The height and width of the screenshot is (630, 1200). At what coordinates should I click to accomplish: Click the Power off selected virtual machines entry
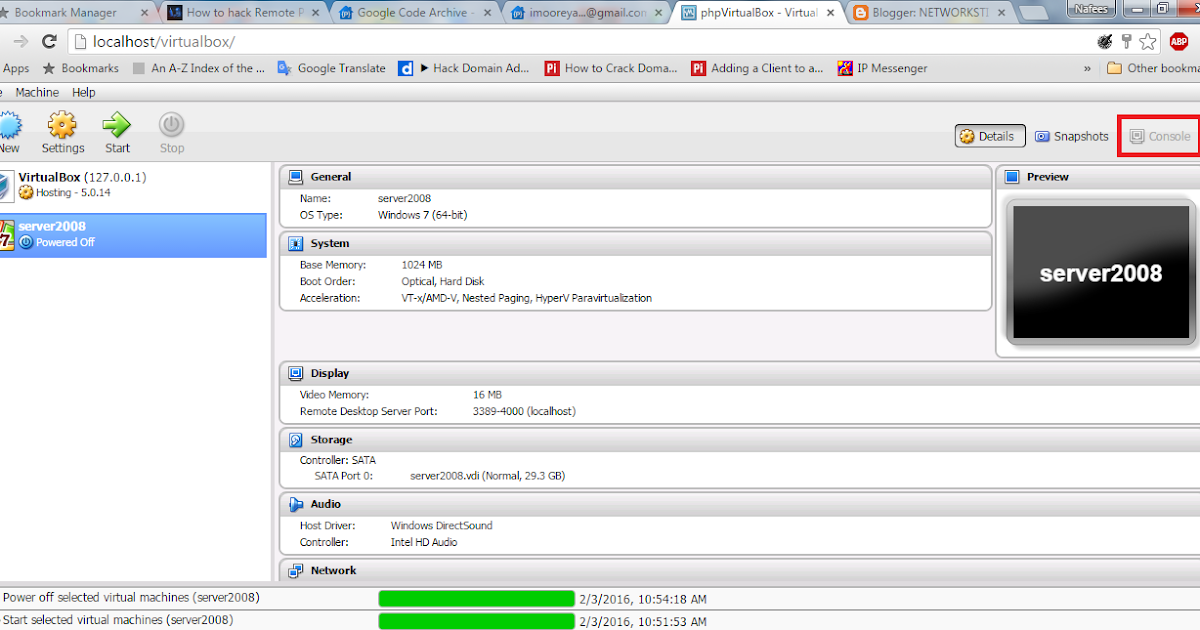coord(131,598)
